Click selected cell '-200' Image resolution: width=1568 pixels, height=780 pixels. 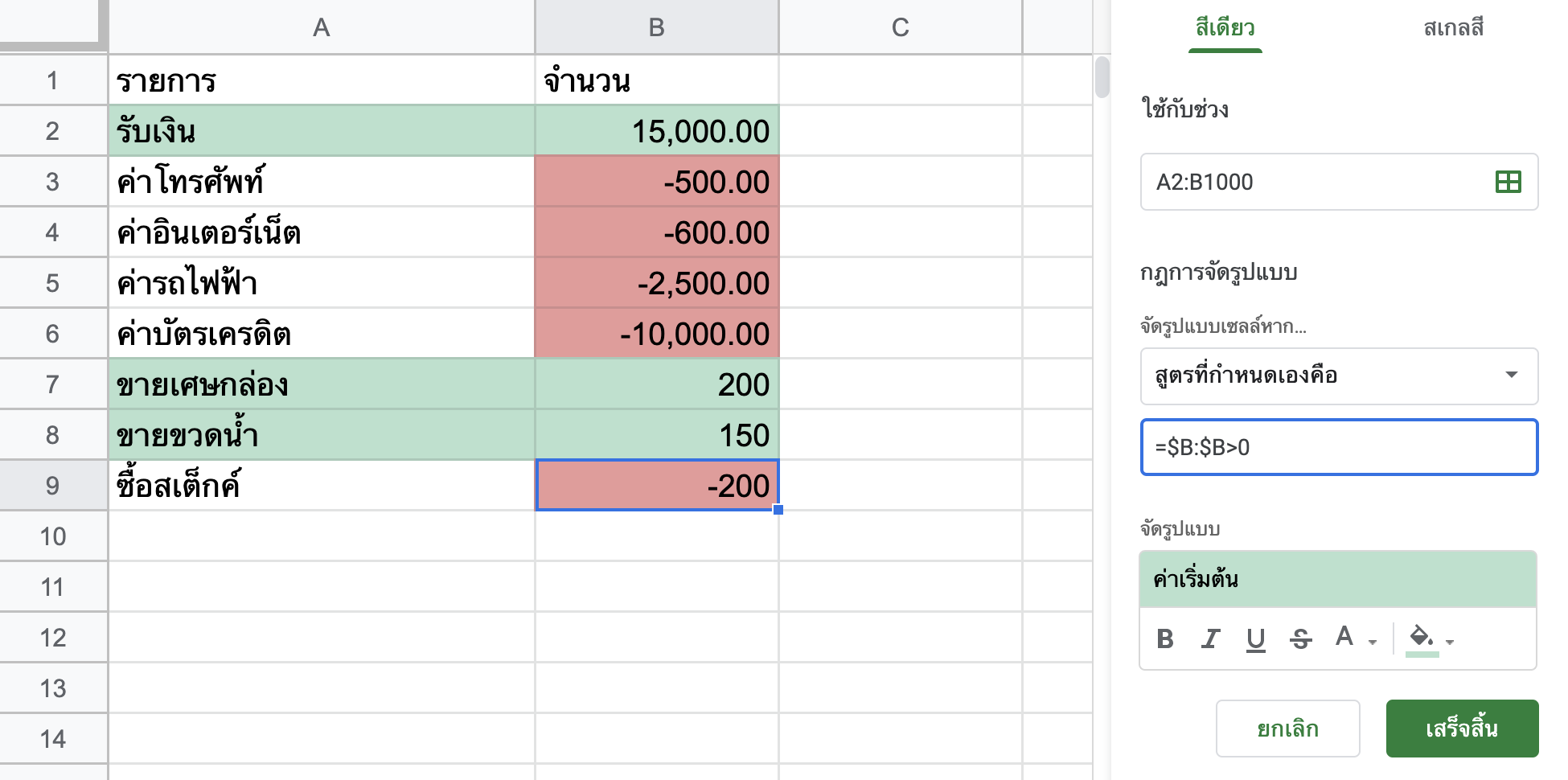pyautogui.click(x=657, y=486)
